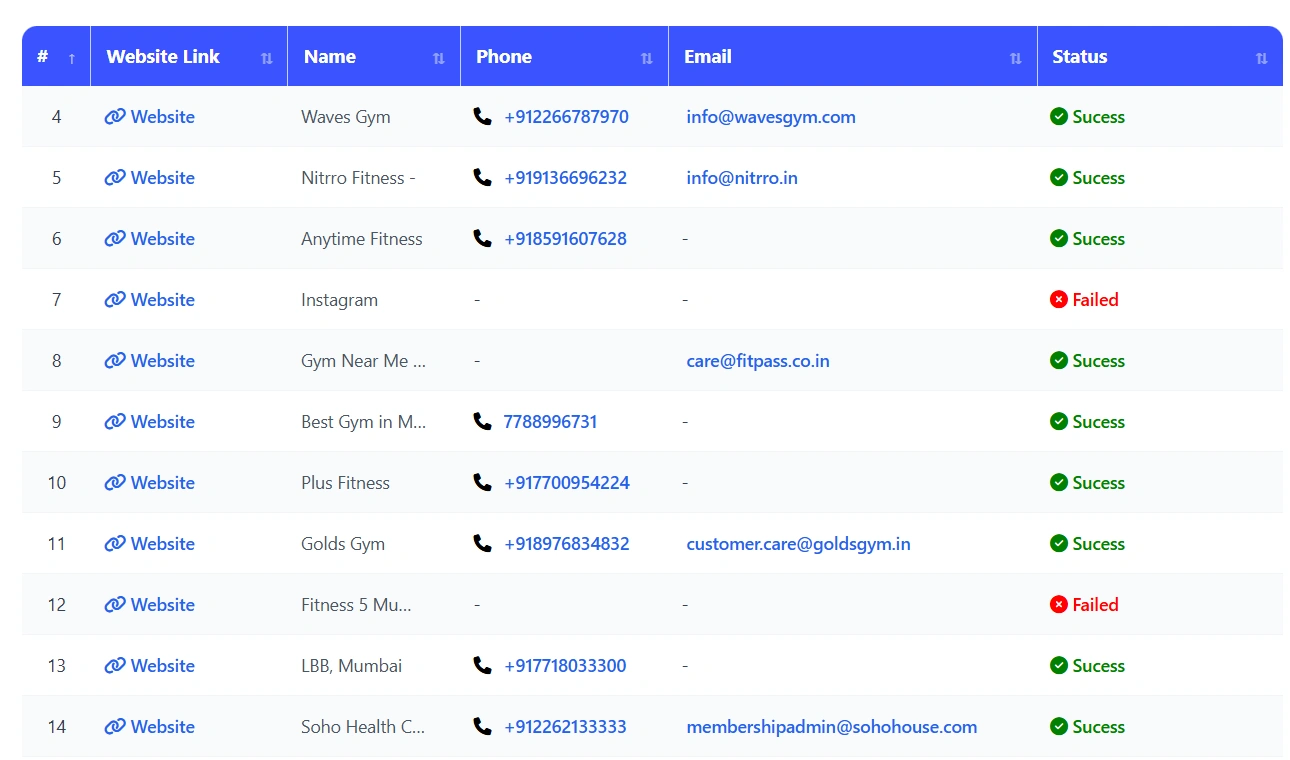Click the red Failed icon on the Instagram row
Viewport: 1290px width, 760px height.
coord(1058,299)
